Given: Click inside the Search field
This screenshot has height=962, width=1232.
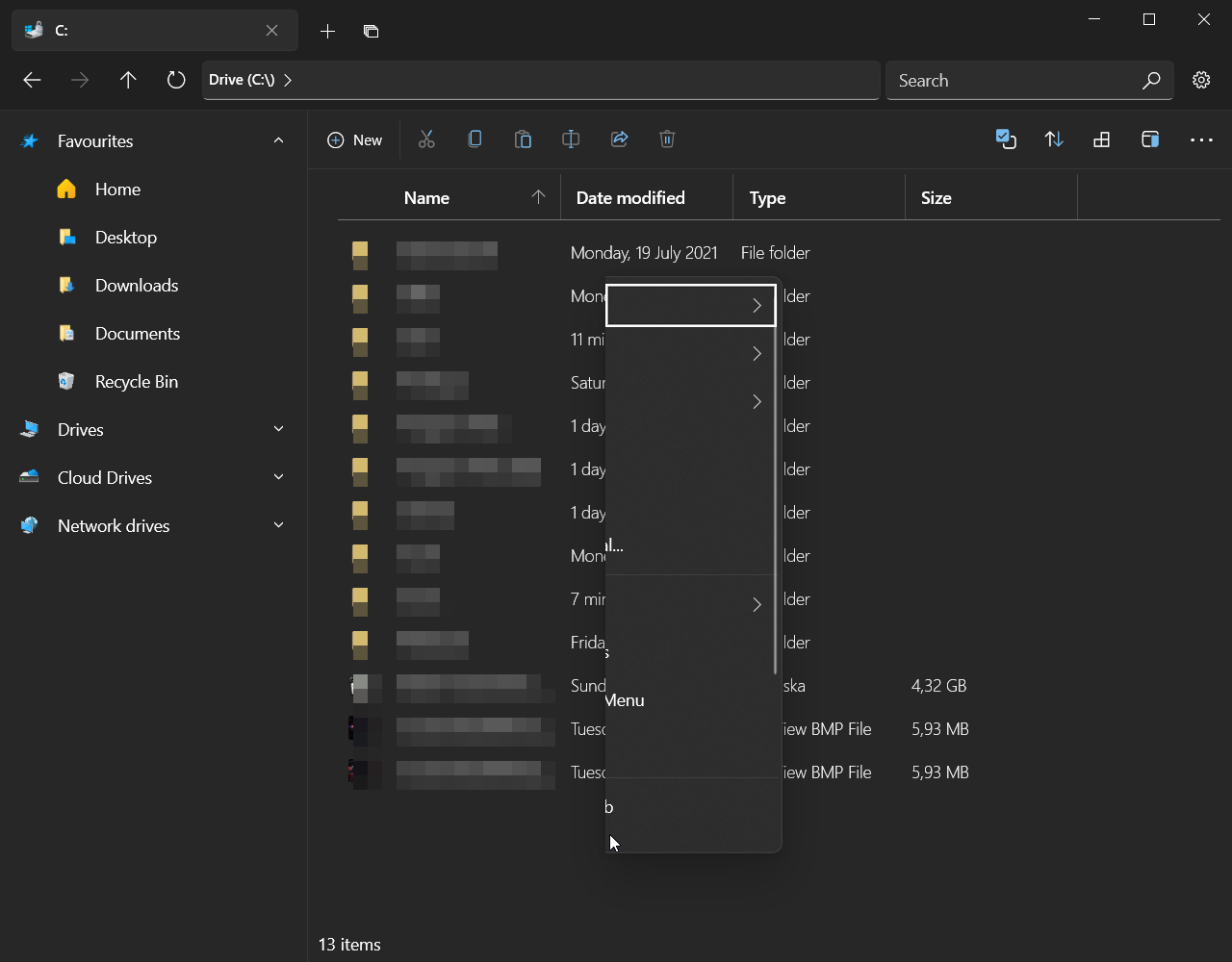Looking at the screenshot, I should tap(1011, 80).
